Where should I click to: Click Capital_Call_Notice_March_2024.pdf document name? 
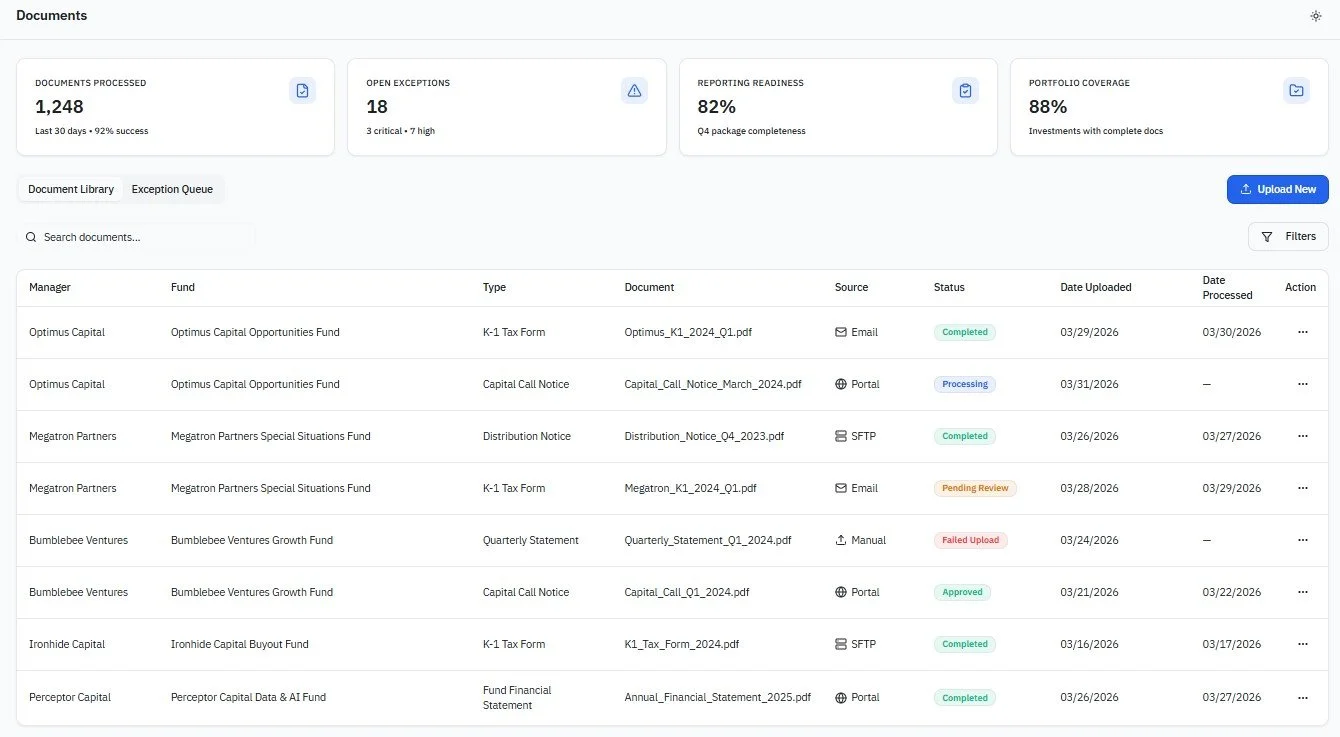(713, 384)
